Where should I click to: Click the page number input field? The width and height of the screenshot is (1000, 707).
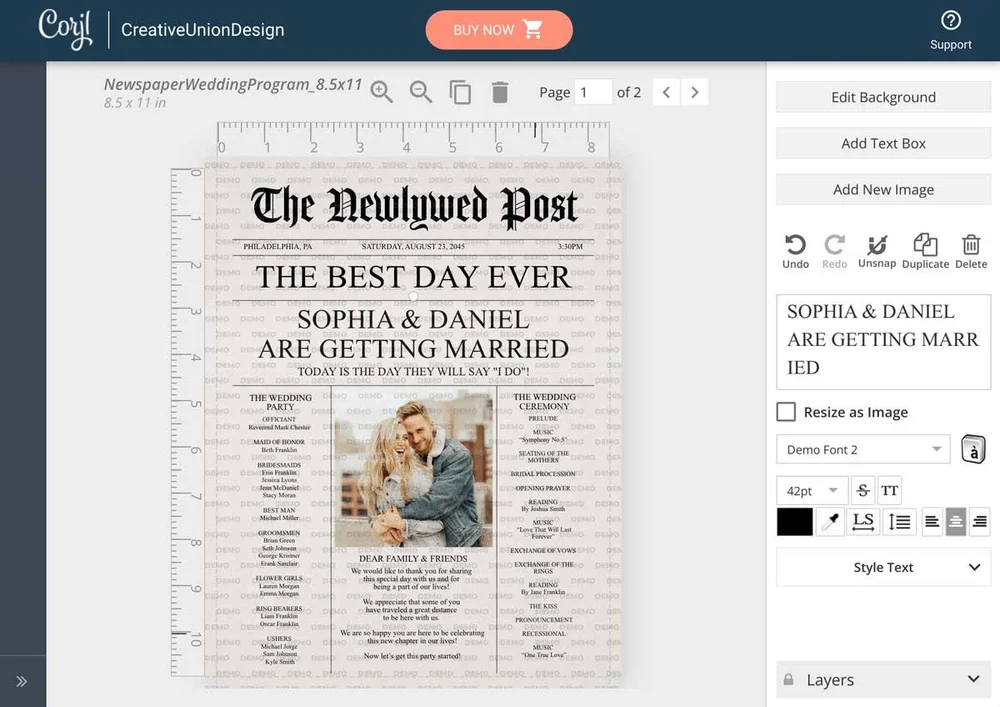pos(593,91)
